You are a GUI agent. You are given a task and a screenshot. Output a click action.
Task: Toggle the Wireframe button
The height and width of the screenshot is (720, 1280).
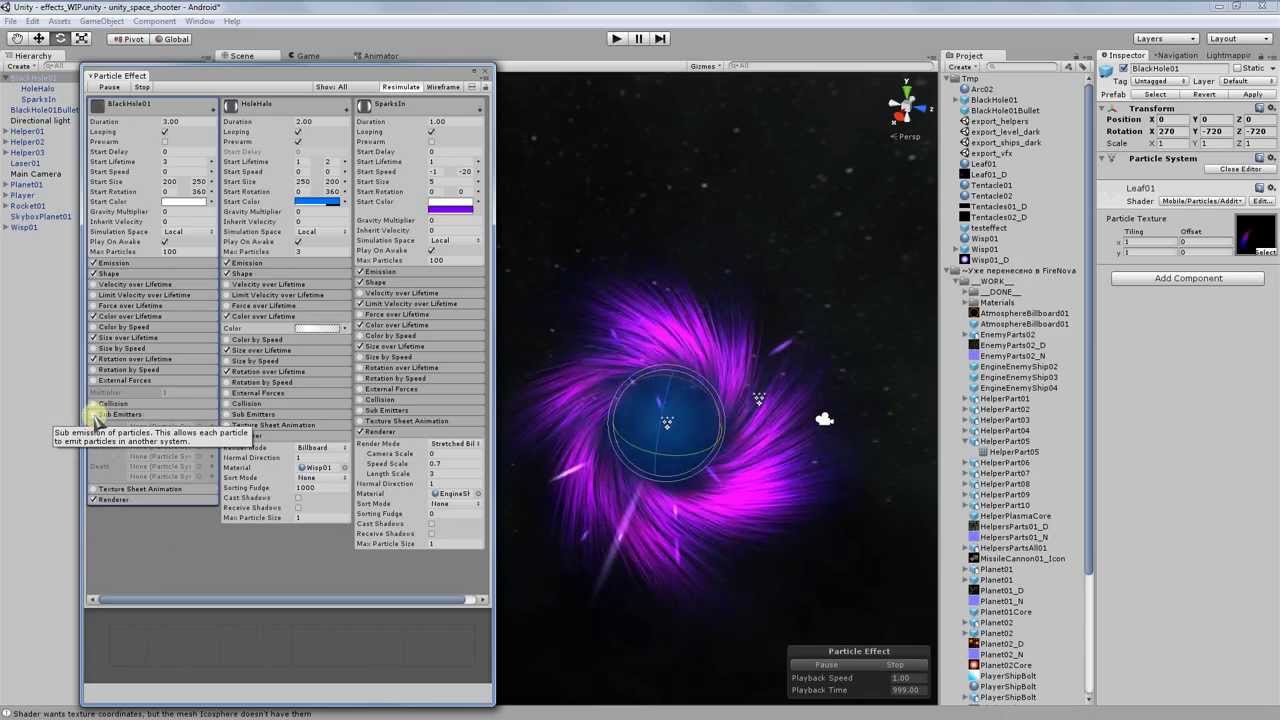443,87
